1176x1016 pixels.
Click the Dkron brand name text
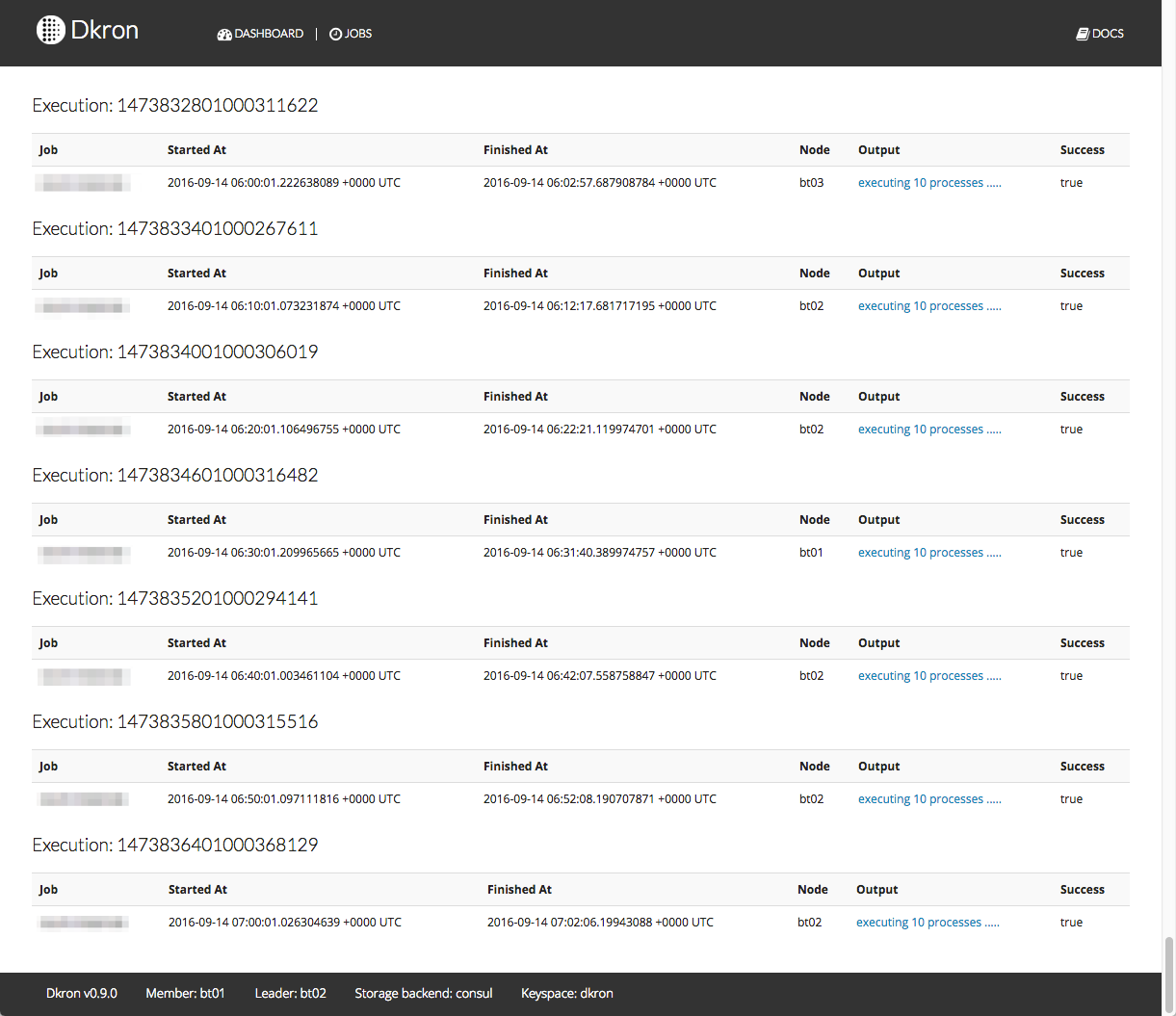105,31
